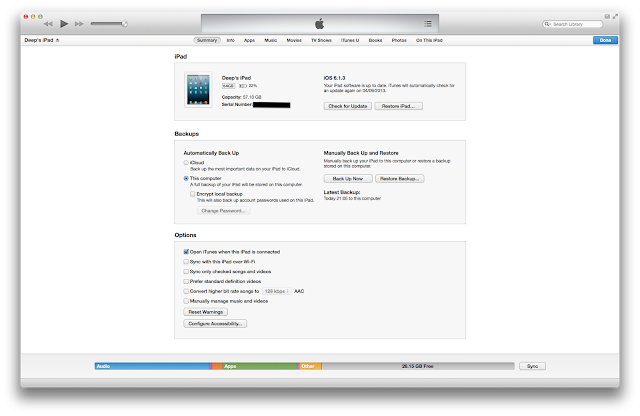Click the search magnifier icon
This screenshot has width=640, height=416.
point(547,24)
